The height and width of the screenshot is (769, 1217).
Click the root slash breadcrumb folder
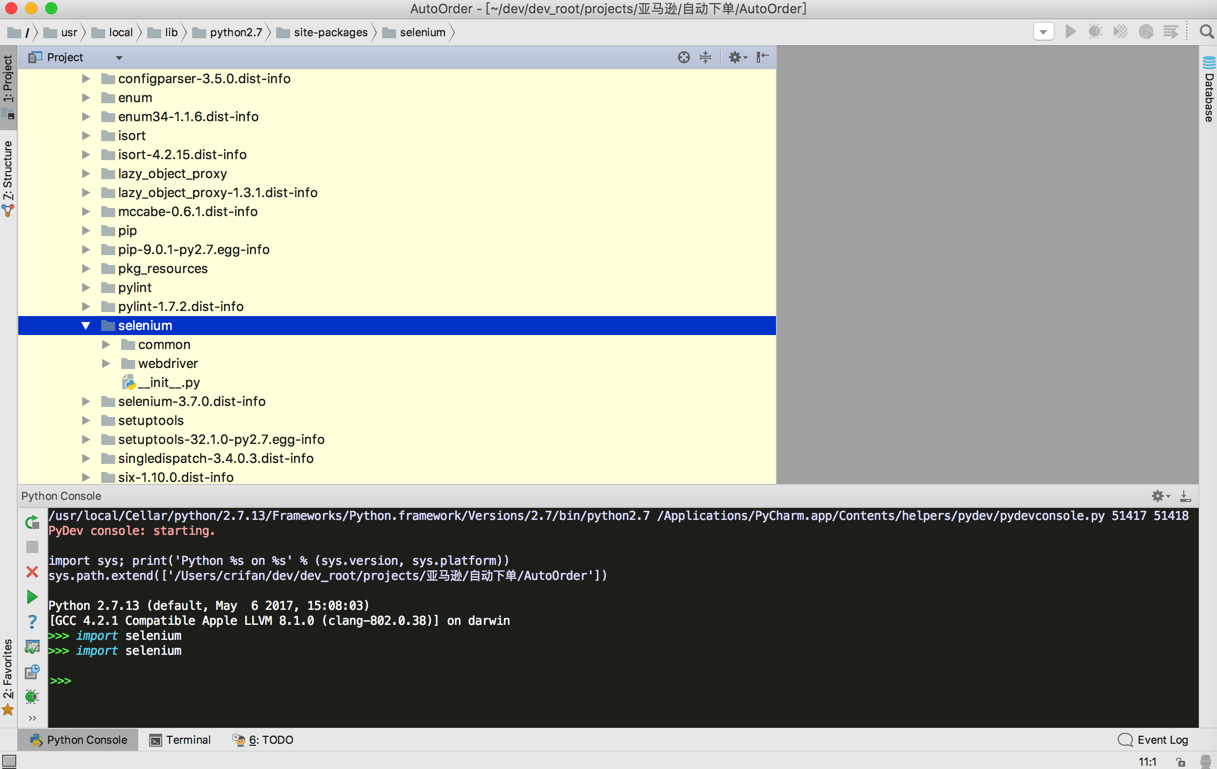click(19, 32)
